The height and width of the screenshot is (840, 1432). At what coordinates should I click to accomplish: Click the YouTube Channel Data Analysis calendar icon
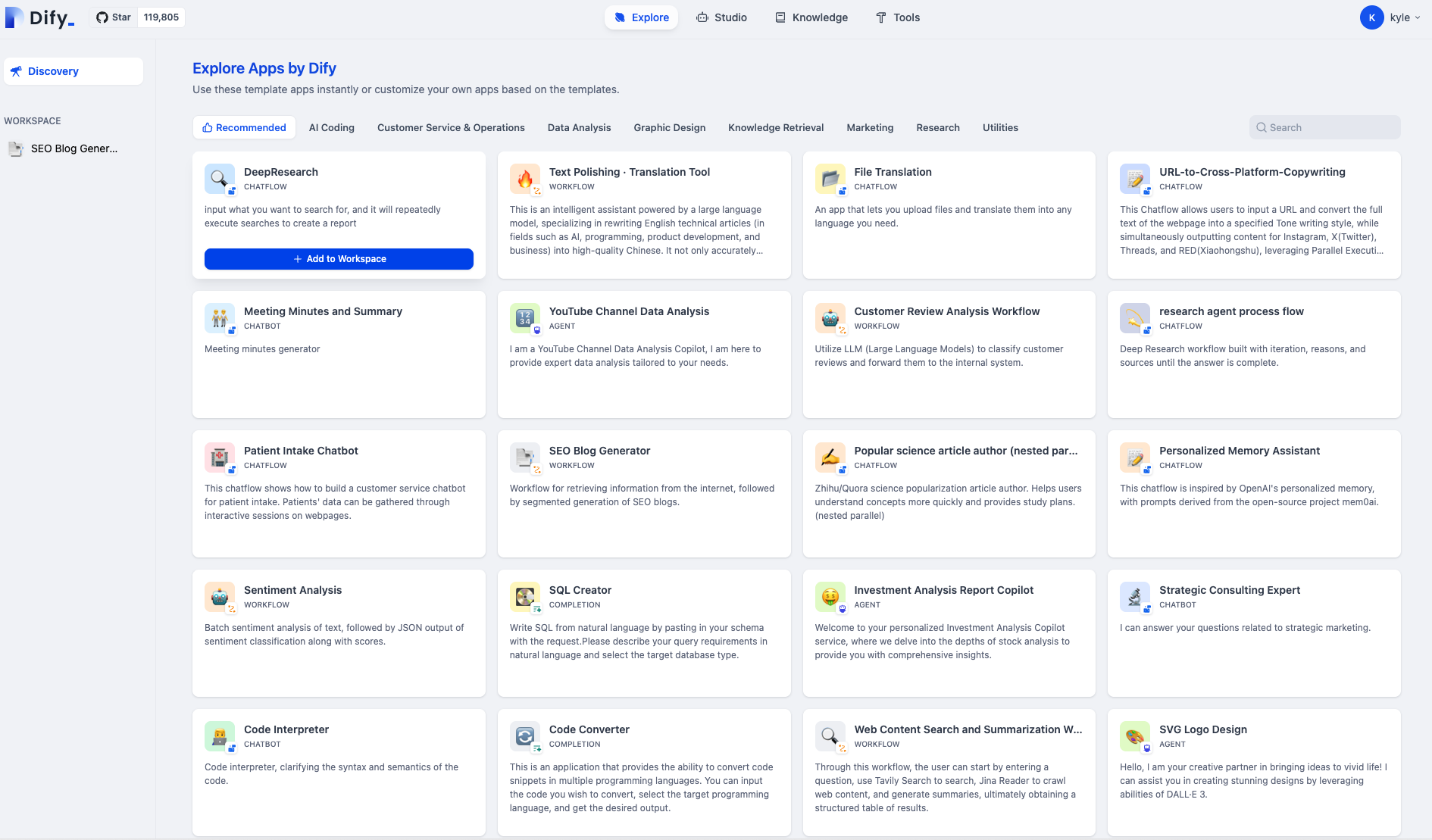[x=525, y=318]
